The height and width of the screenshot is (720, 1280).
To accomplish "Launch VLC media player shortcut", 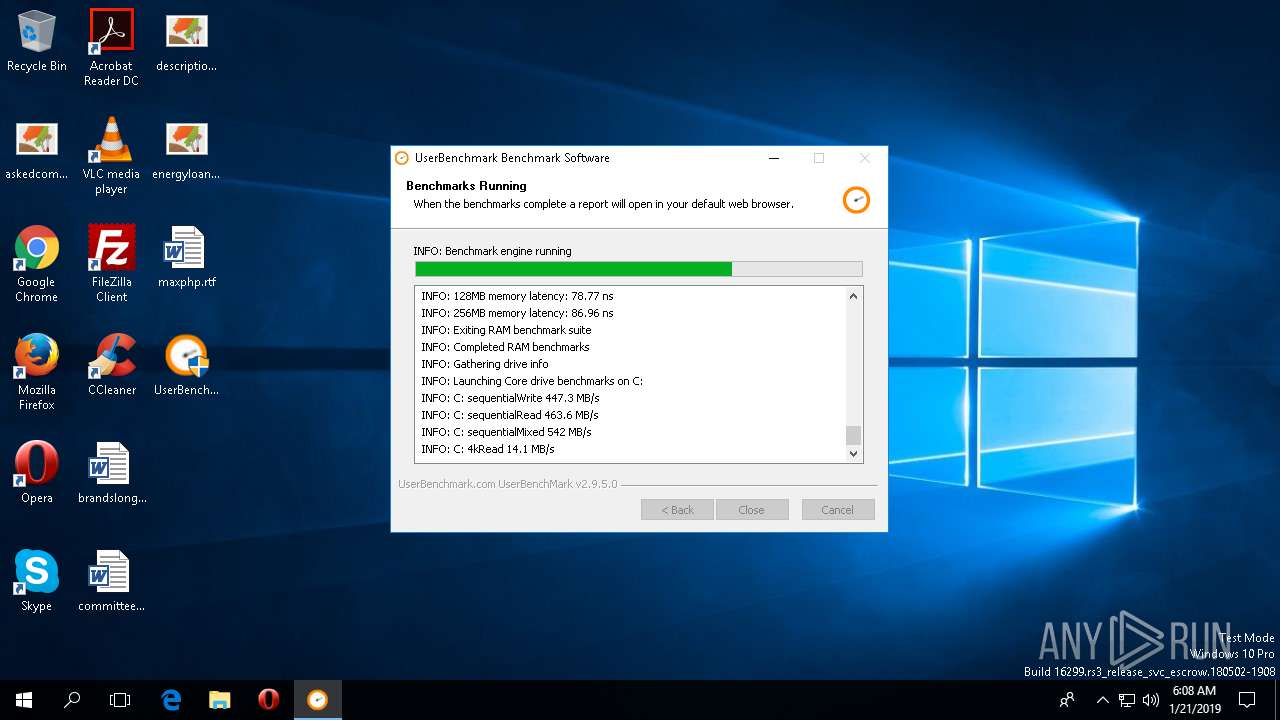I will tap(111, 156).
